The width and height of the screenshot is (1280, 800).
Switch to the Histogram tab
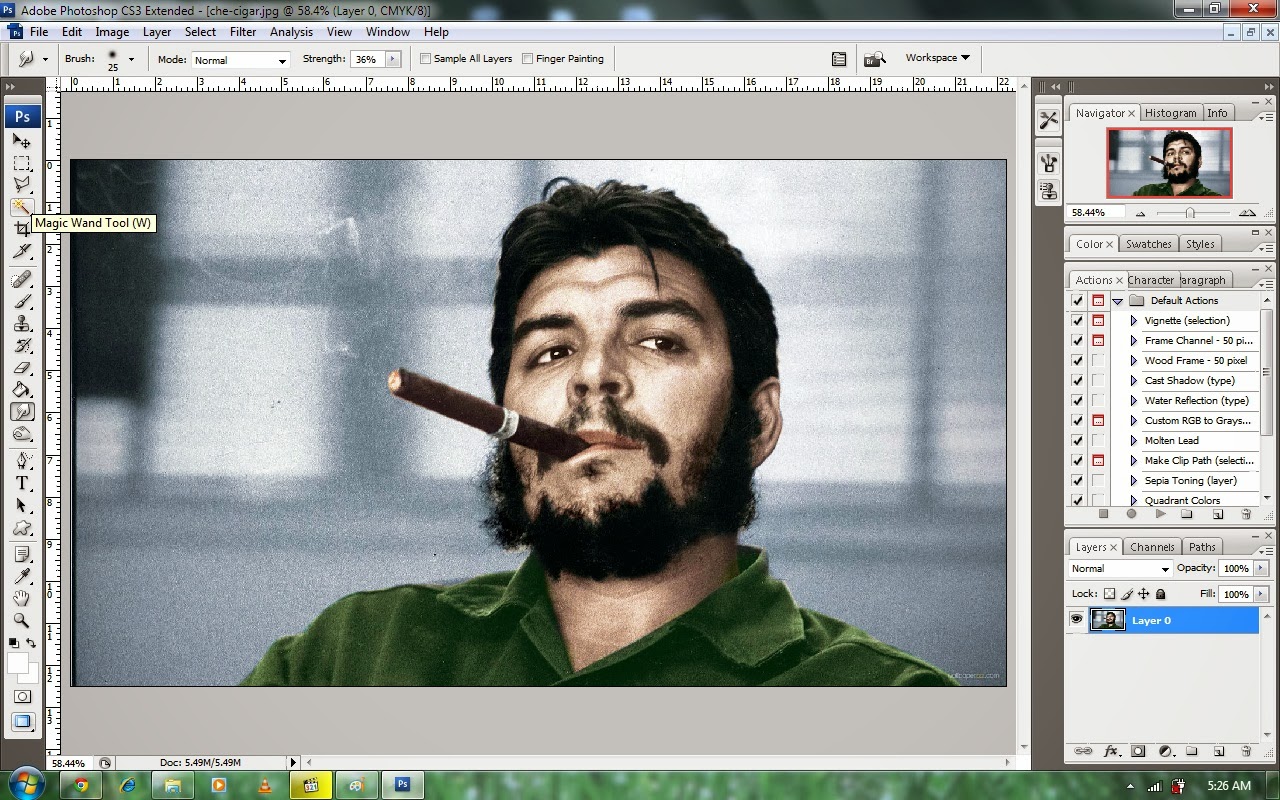click(1170, 113)
